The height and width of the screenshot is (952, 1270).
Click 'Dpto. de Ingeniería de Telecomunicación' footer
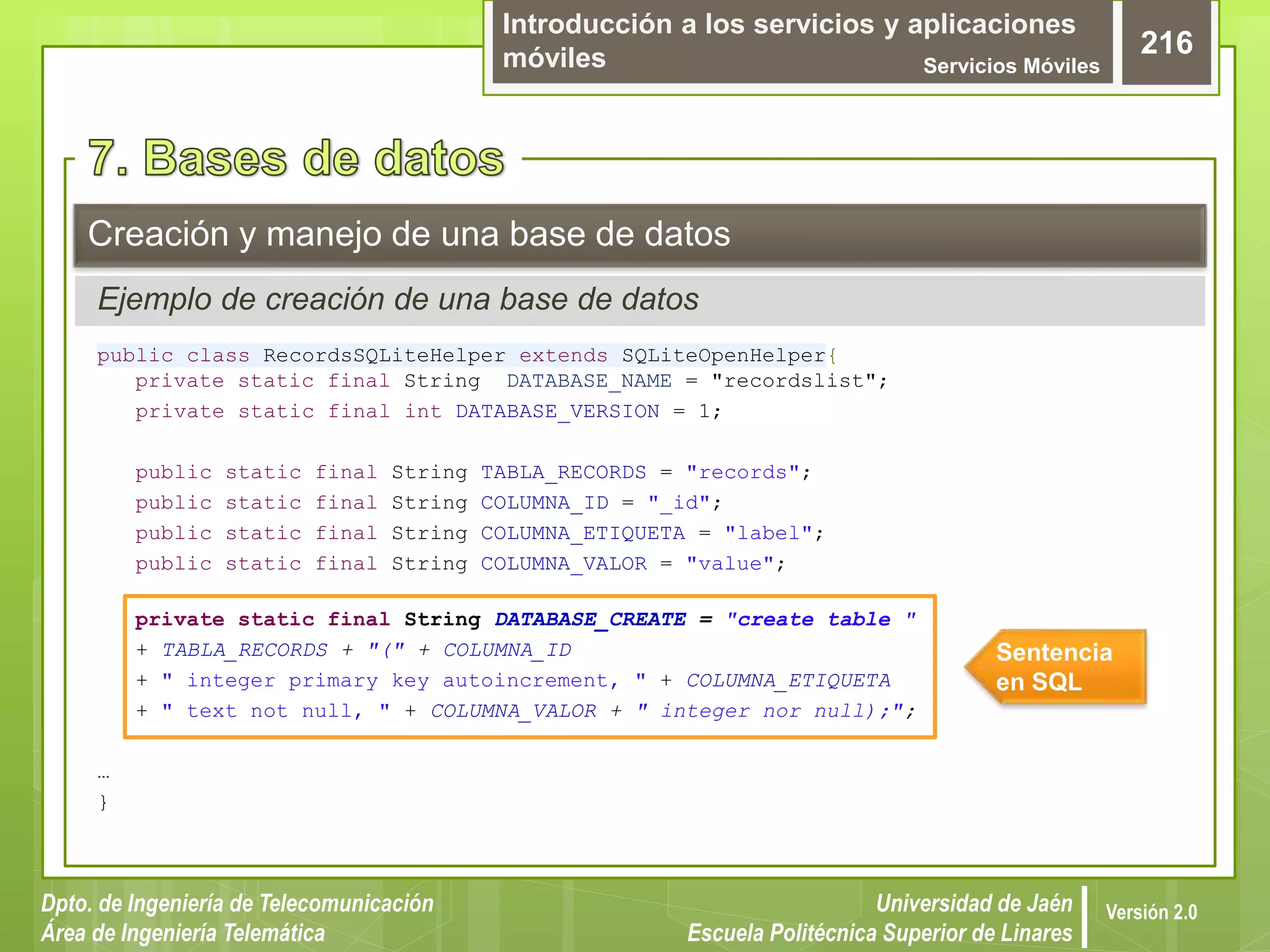(x=237, y=904)
